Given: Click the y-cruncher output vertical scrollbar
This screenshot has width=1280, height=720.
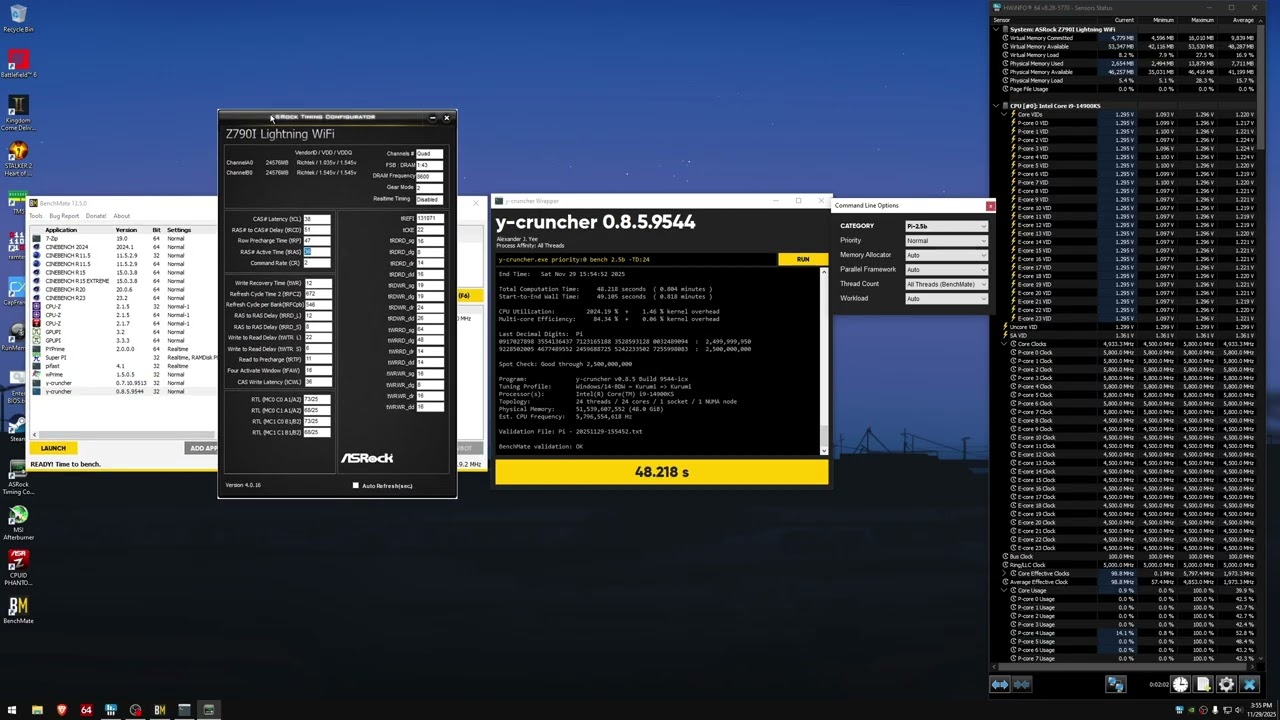Looking at the screenshot, I should pyautogui.click(x=824, y=360).
